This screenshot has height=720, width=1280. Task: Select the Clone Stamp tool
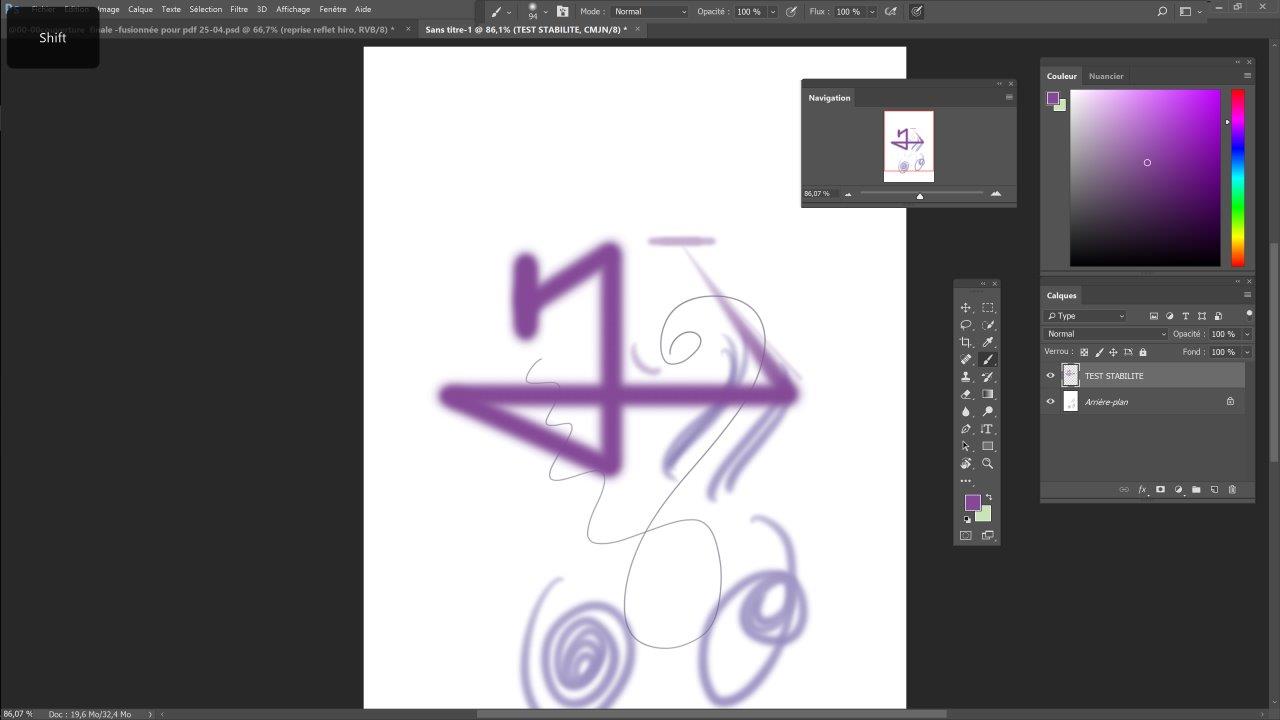coord(966,377)
